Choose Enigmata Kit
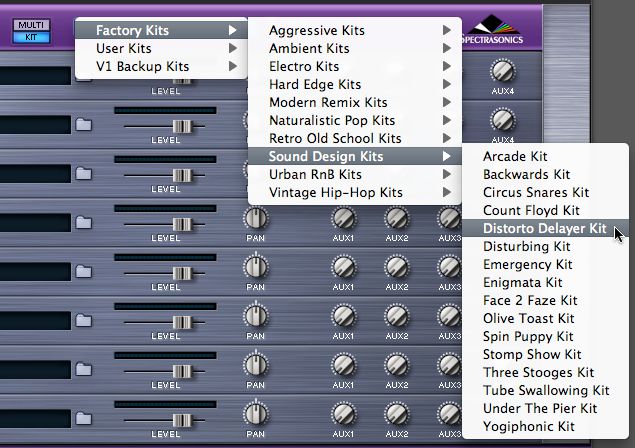635x448 pixels. tap(545, 282)
